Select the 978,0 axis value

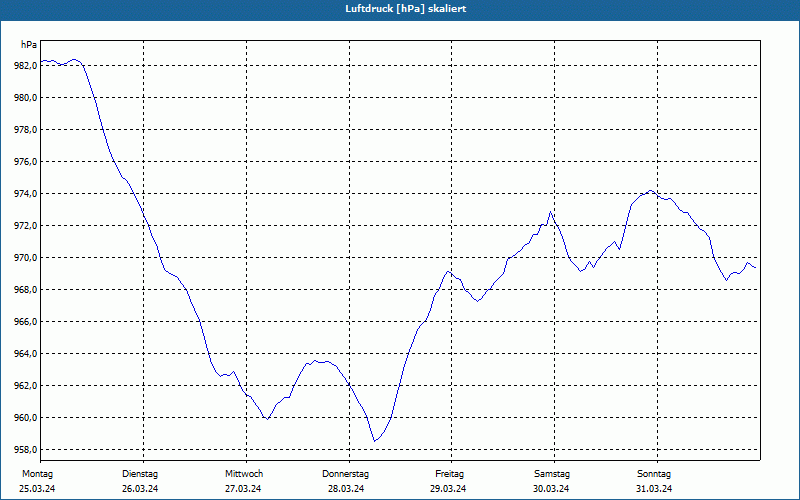tap(26, 130)
